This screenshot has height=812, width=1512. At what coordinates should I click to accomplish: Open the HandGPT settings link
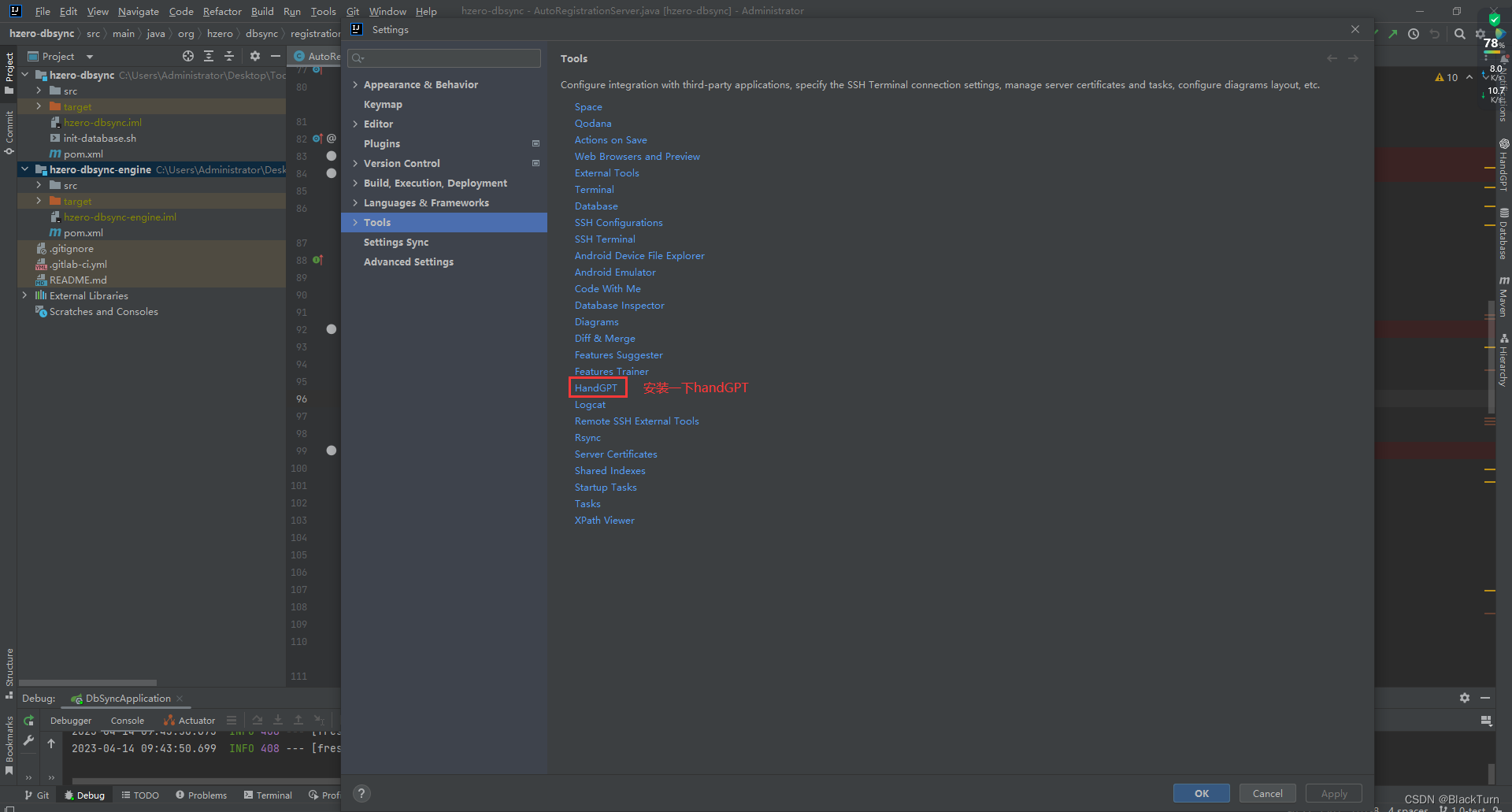point(596,387)
